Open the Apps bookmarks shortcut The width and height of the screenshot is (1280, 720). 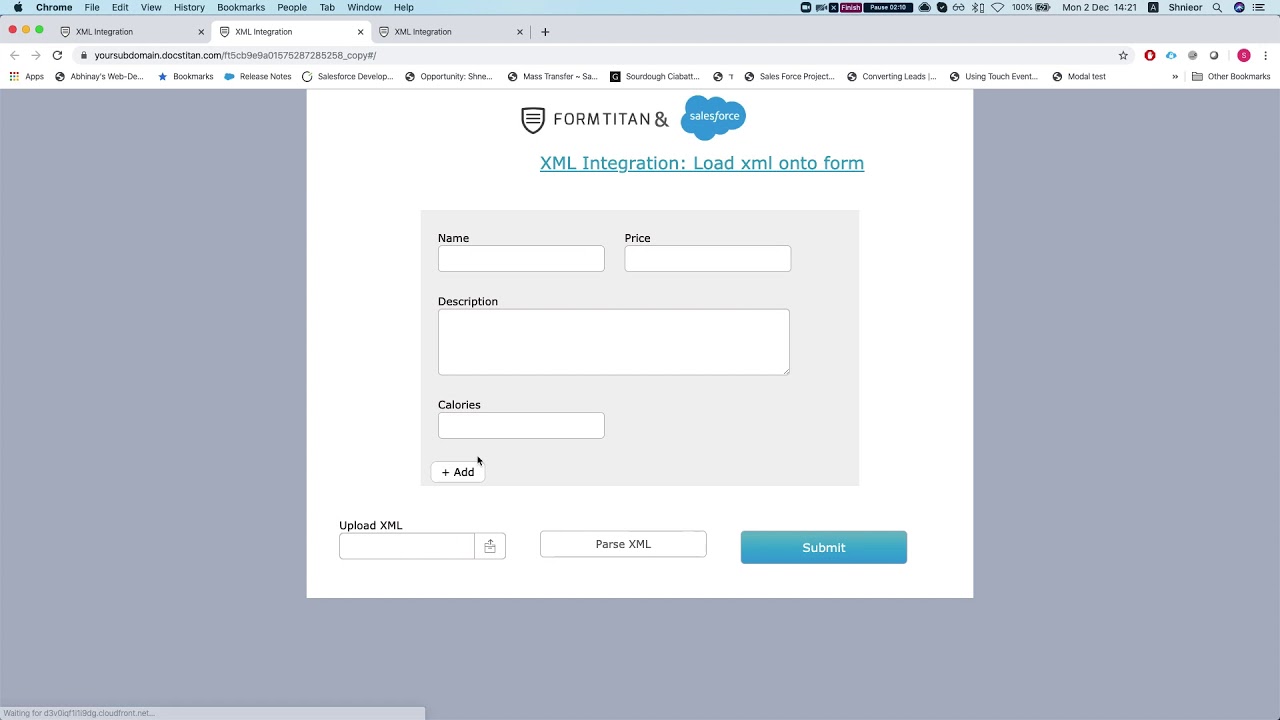point(27,76)
